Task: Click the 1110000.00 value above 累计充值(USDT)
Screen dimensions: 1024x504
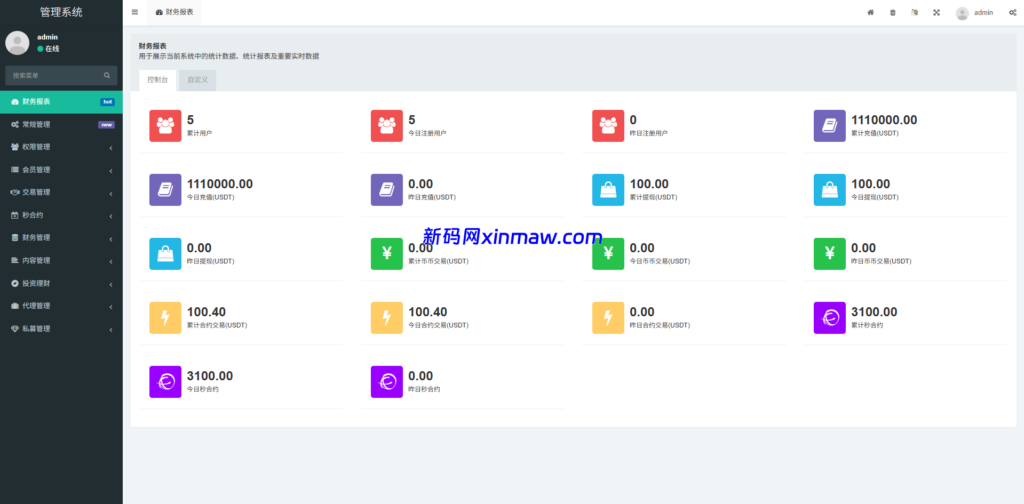Action: pyautogui.click(x=884, y=120)
